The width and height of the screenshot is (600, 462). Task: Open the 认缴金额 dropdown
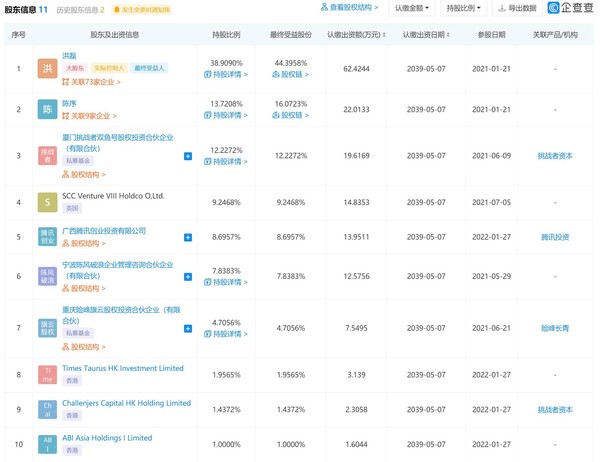pos(411,8)
